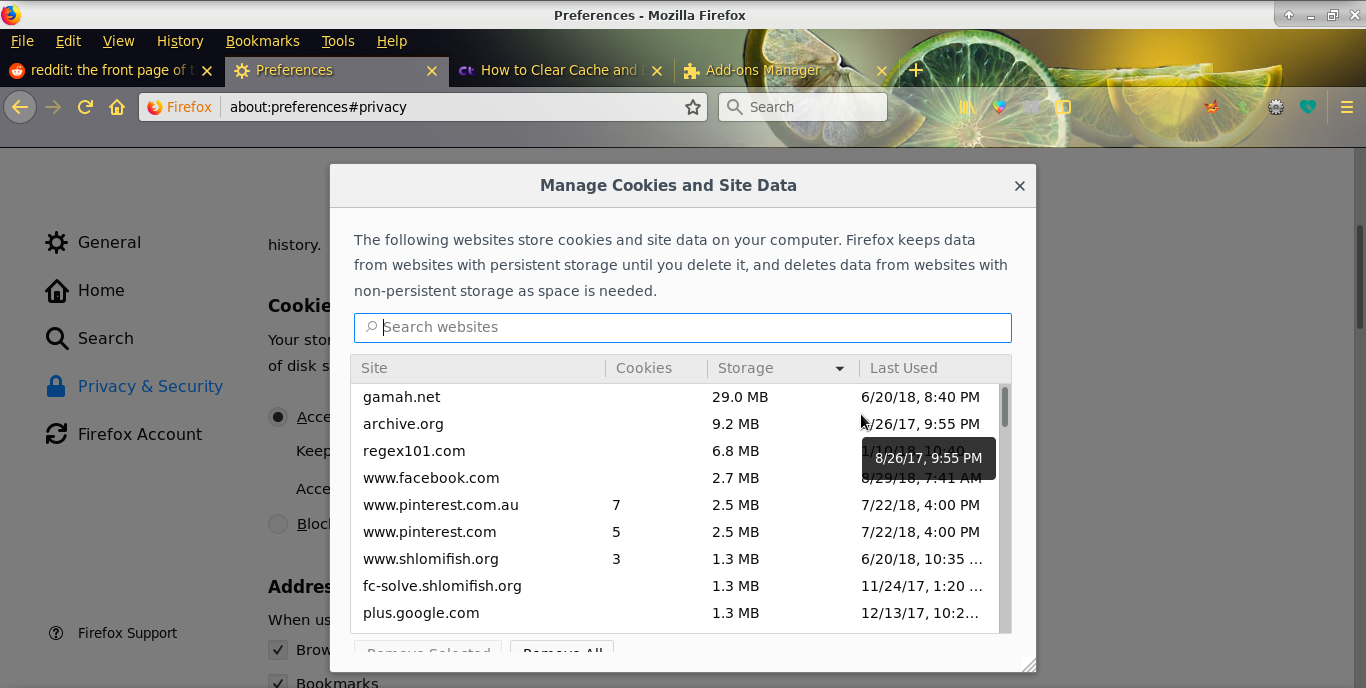
Task: Click the Firefox Support help icon
Action: (x=56, y=633)
